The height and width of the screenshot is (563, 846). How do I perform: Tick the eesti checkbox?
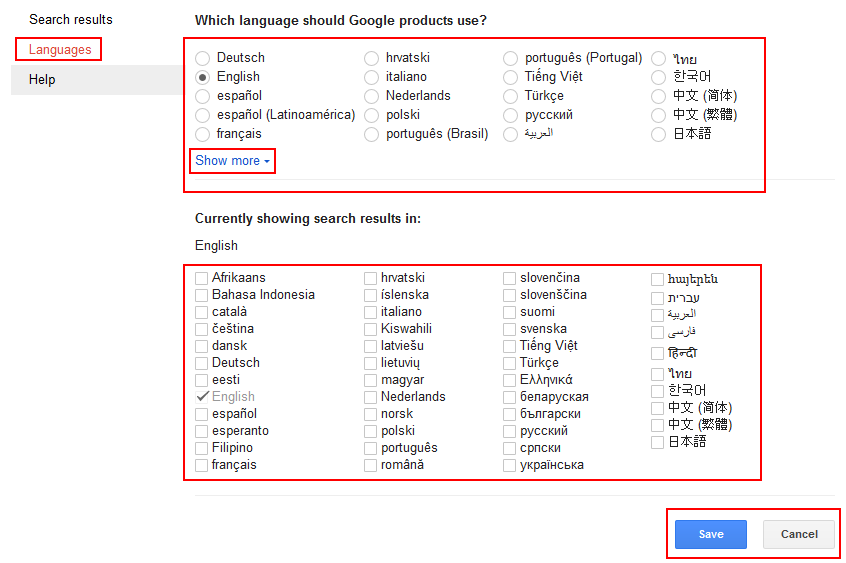tap(201, 381)
